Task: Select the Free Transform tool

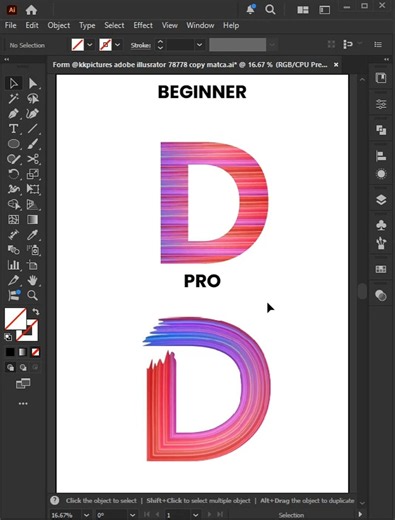Action: coord(32,189)
